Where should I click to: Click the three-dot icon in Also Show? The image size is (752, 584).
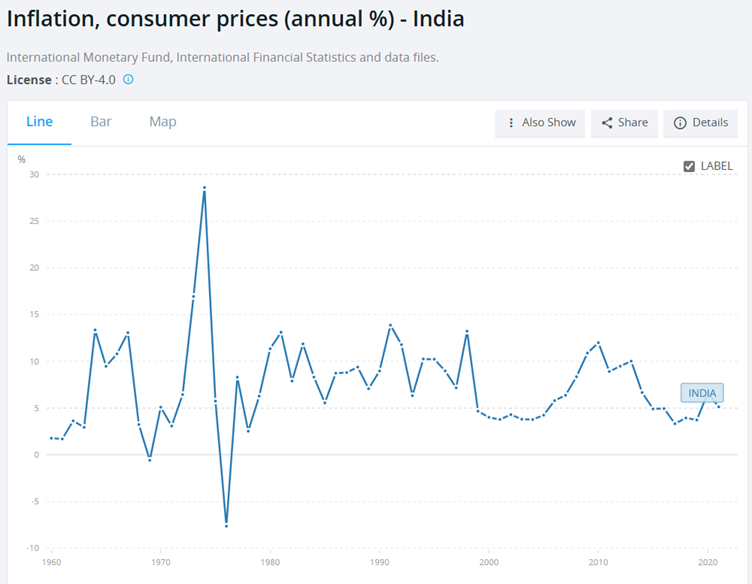coord(511,123)
